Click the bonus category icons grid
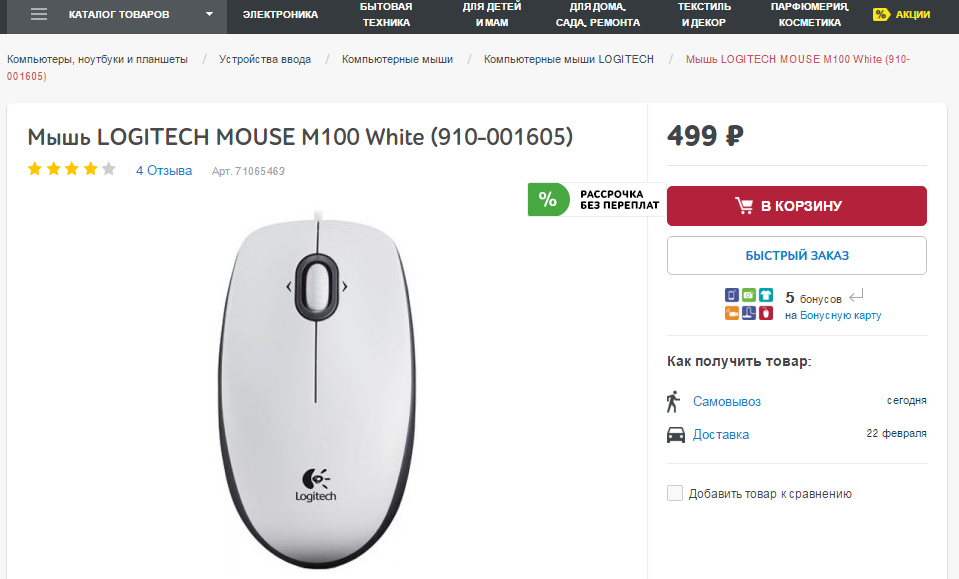Viewport: 959px width, 579px height. pyautogui.click(x=749, y=305)
